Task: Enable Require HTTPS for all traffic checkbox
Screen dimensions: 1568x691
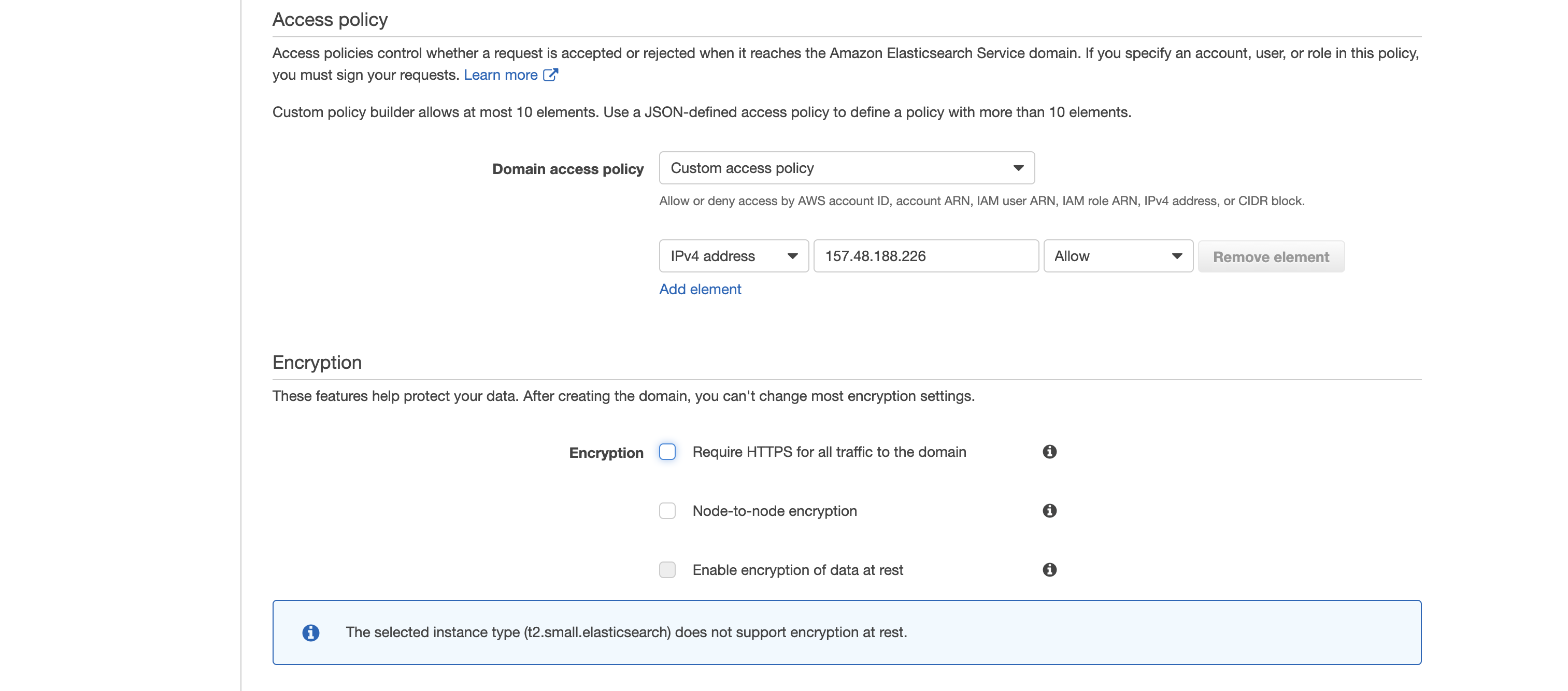Action: tap(667, 451)
